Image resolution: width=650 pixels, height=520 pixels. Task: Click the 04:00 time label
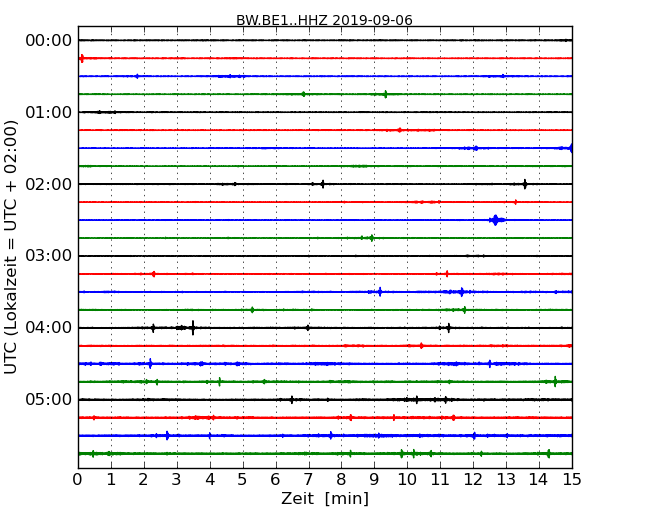tap(49, 328)
